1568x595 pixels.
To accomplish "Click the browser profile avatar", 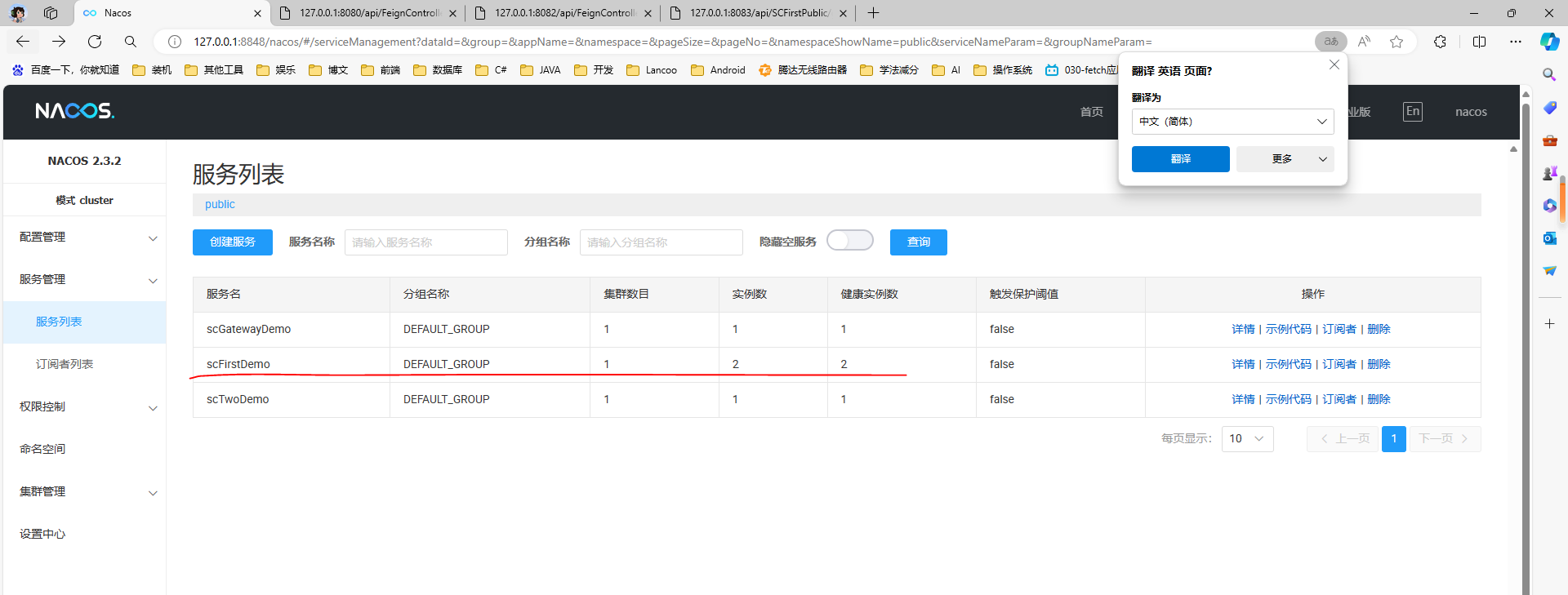I will point(18,13).
